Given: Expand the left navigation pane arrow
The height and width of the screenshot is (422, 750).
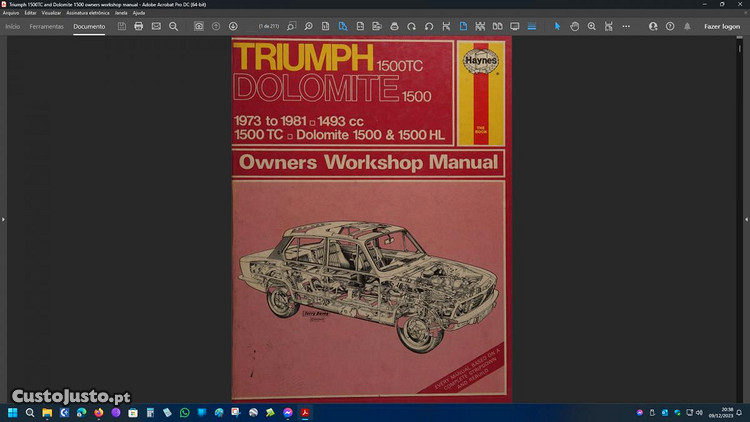Looking at the screenshot, I should pyautogui.click(x=4, y=216).
